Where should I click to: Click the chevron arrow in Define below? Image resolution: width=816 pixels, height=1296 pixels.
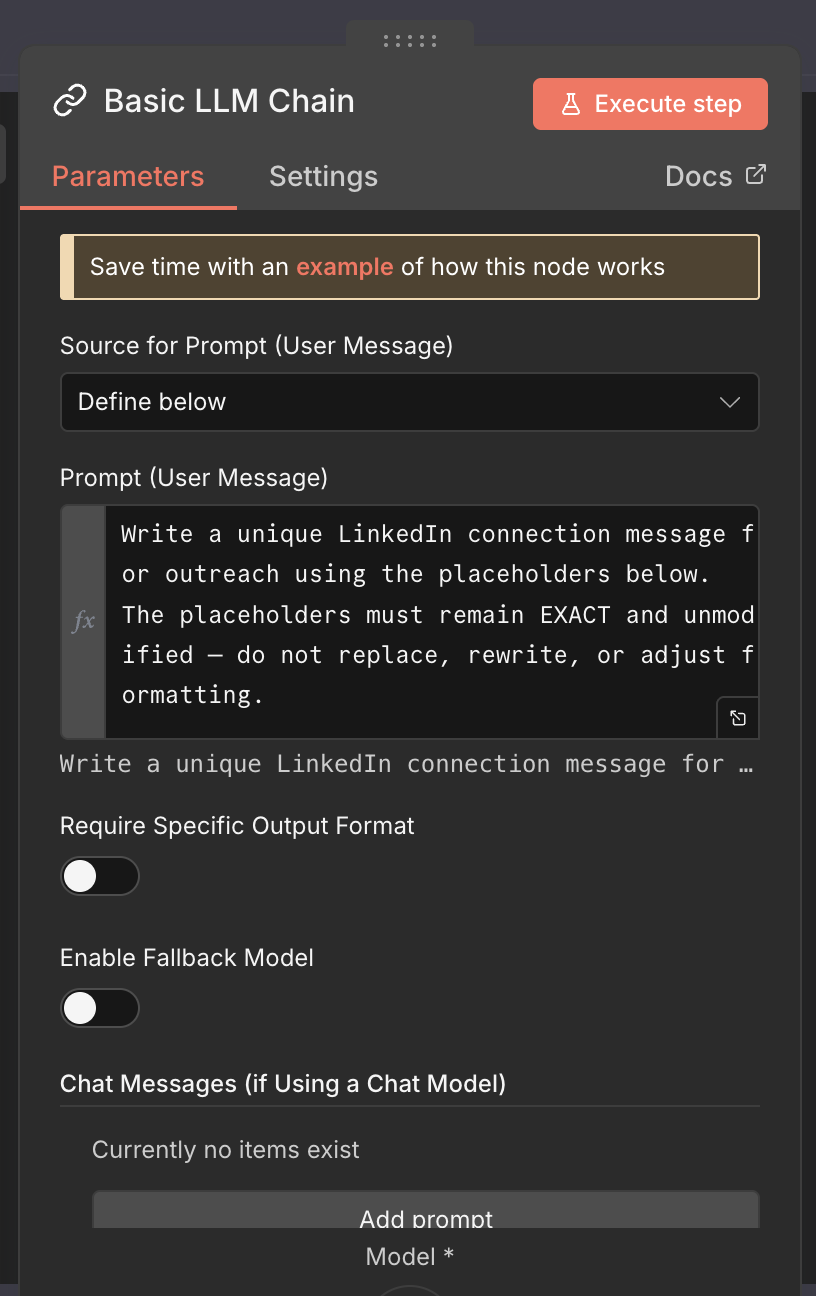pyautogui.click(x=730, y=402)
